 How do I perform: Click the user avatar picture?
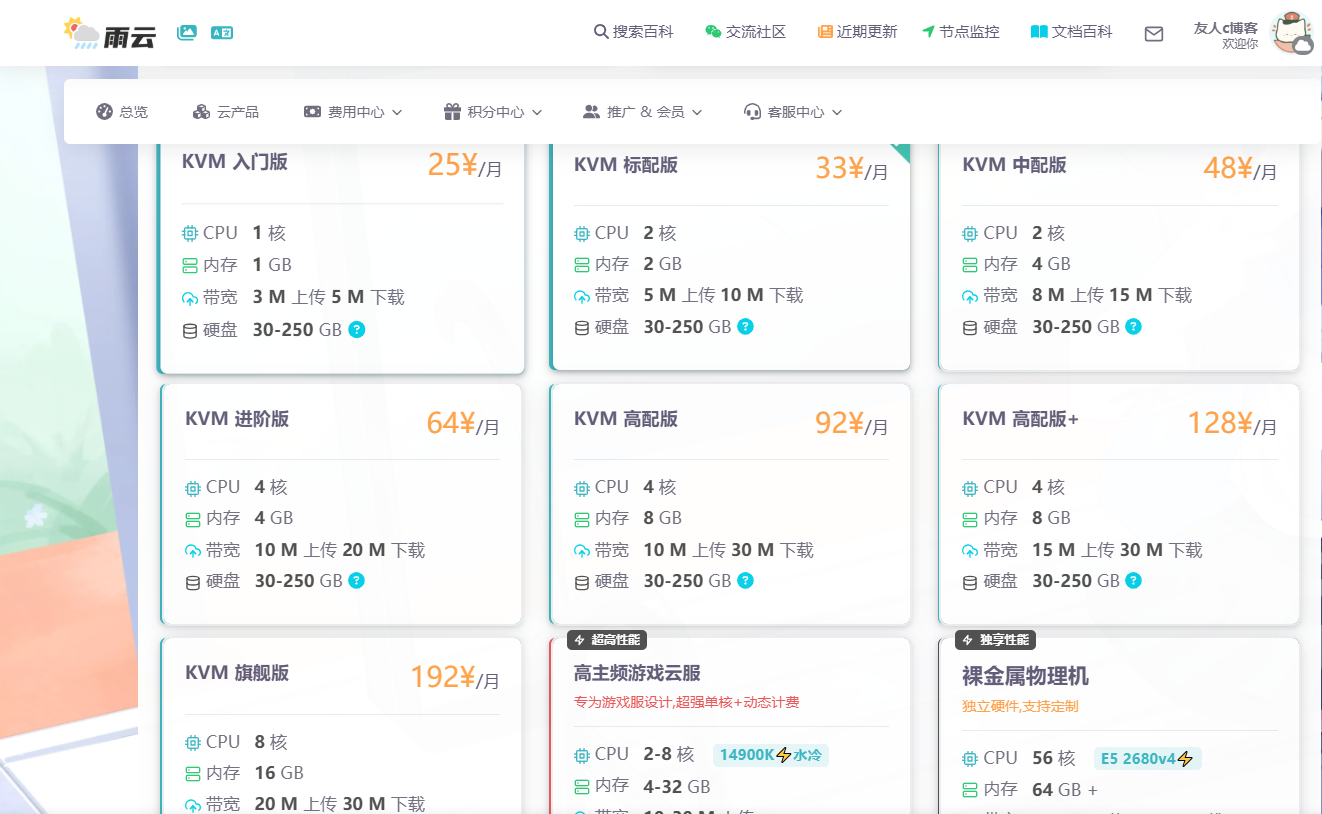point(1291,34)
